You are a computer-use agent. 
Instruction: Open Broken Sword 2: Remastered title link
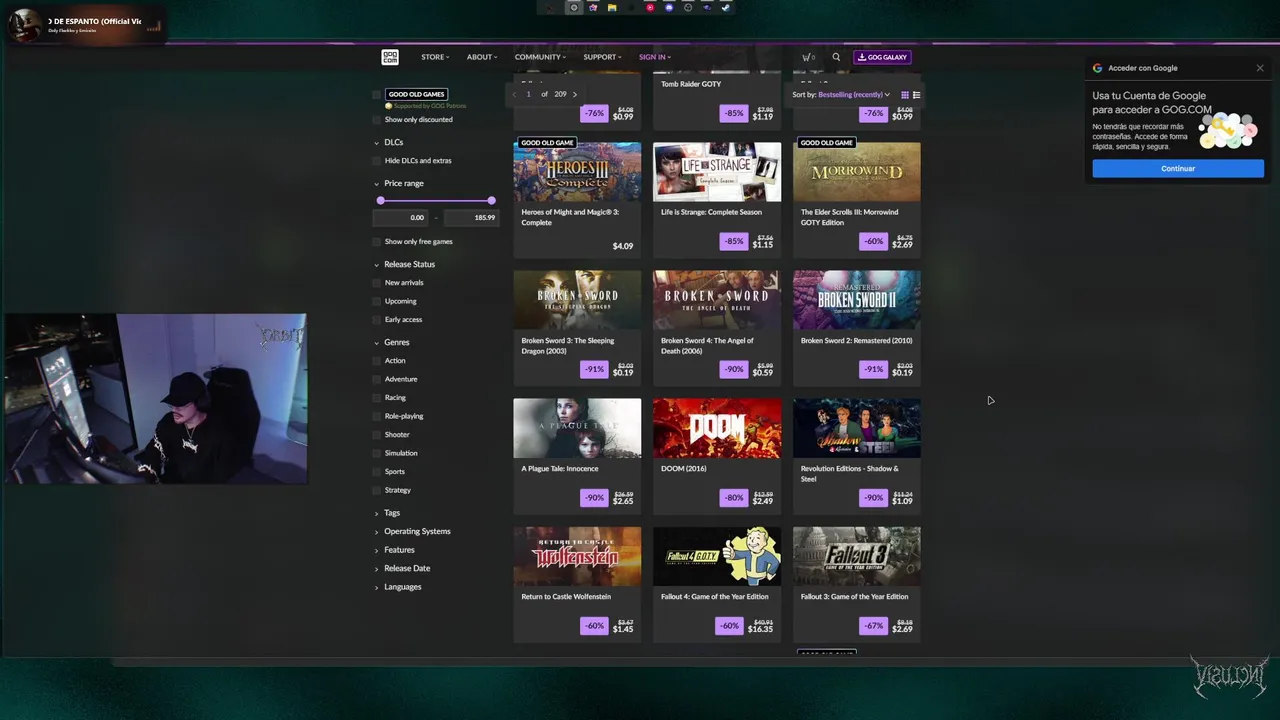856,341
